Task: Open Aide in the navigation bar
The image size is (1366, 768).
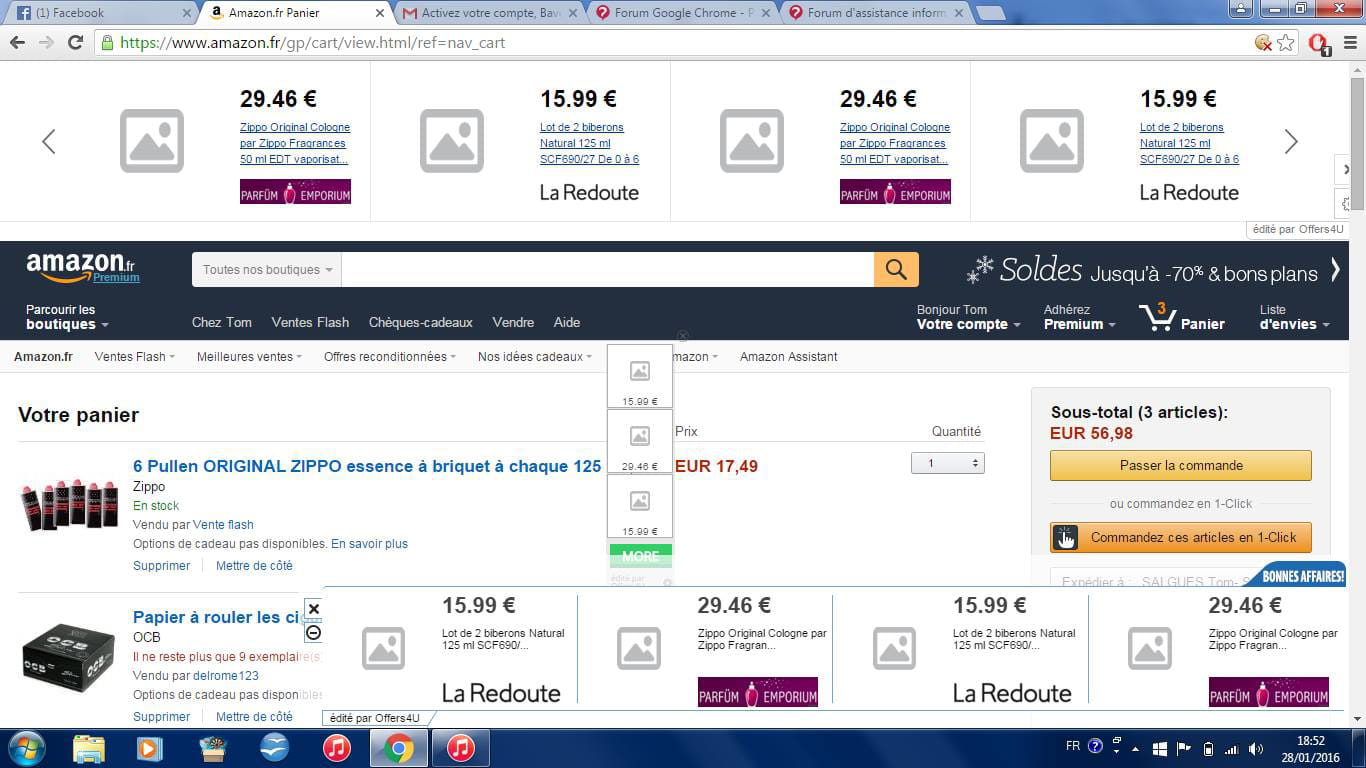Action: tap(567, 322)
